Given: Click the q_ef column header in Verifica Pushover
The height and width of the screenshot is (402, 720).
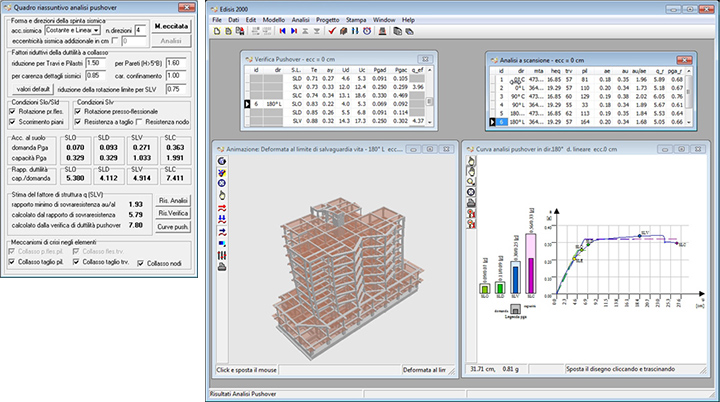Looking at the screenshot, I should (x=417, y=70).
